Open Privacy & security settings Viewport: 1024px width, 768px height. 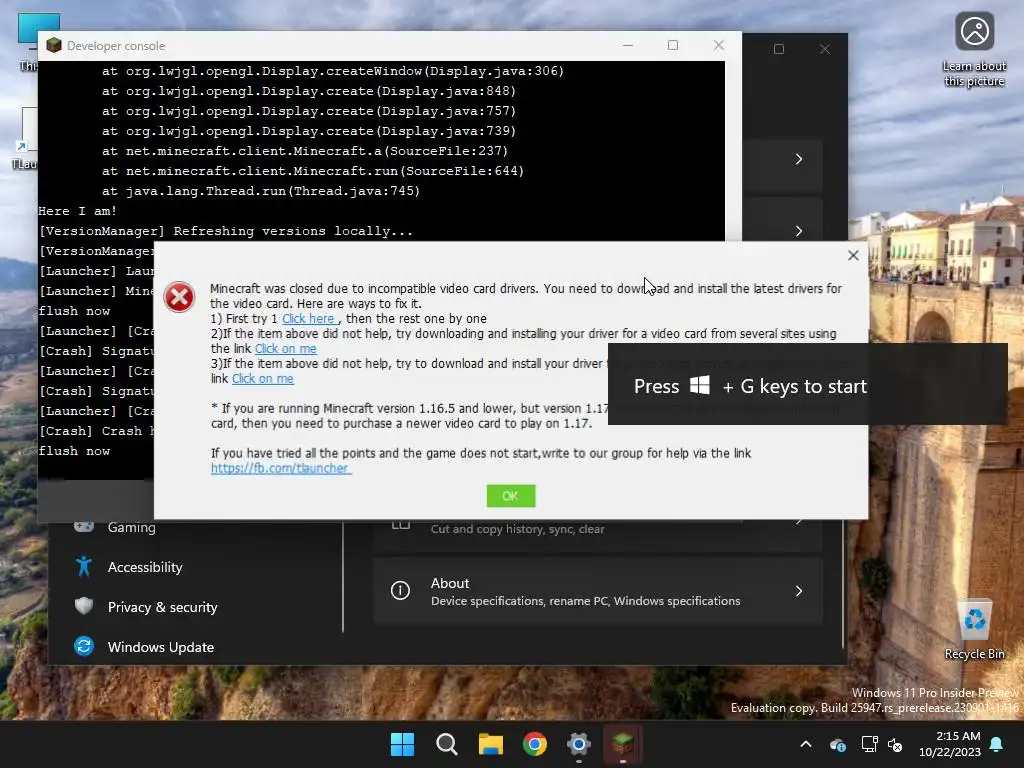pos(162,607)
